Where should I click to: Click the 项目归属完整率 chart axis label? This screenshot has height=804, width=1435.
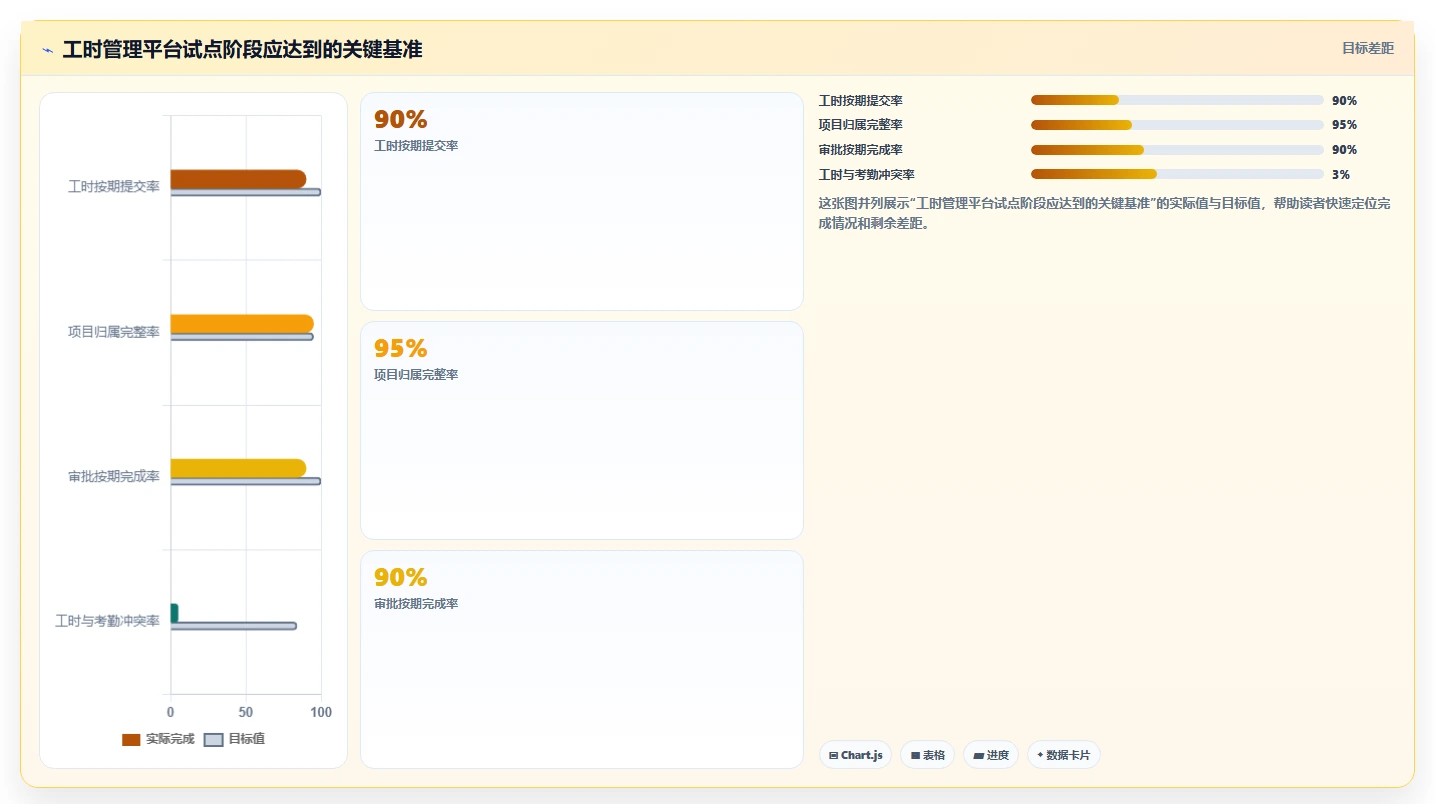point(114,332)
